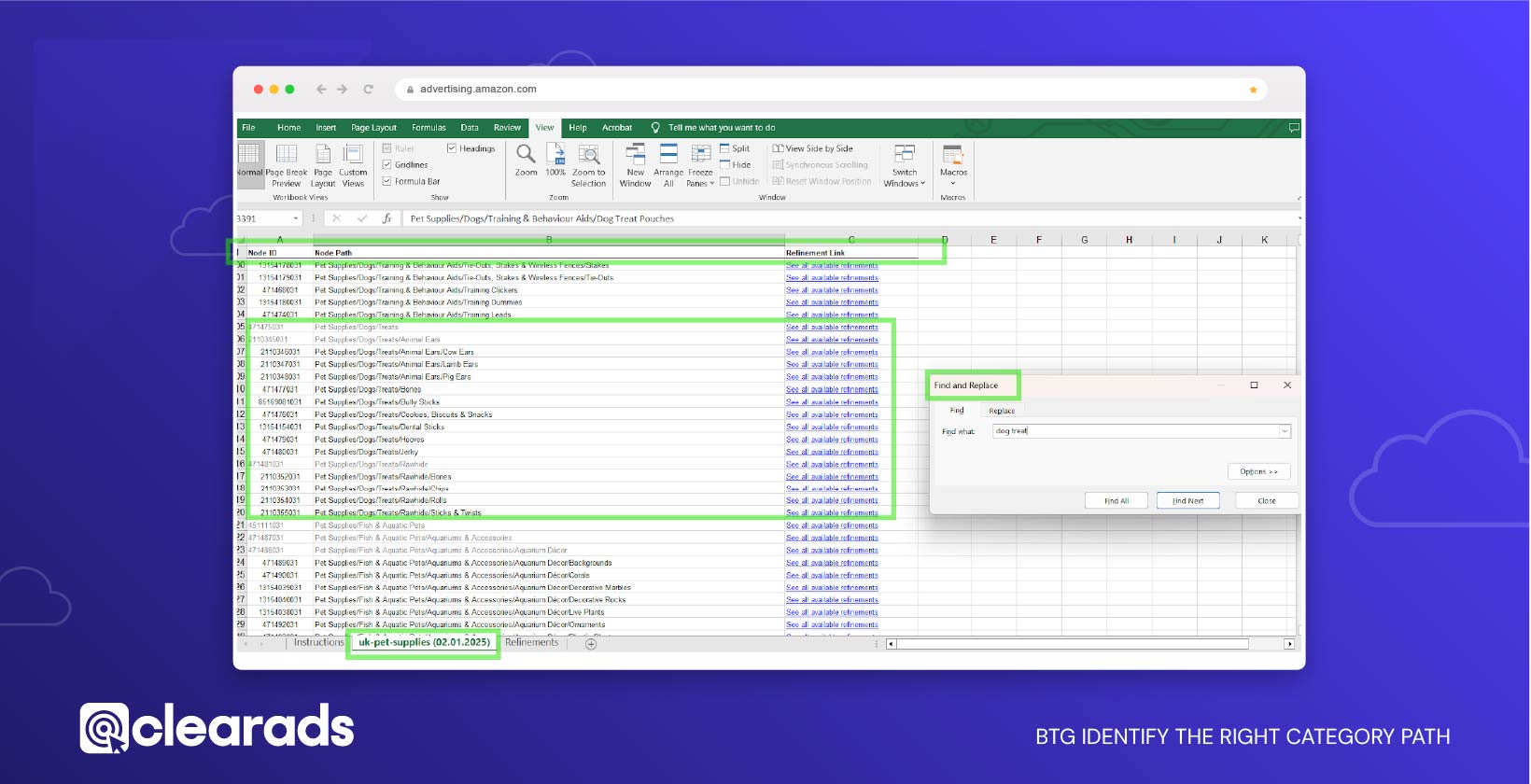Click Arrange All windows
Viewport: 1531px width, 784px height.
(668, 164)
